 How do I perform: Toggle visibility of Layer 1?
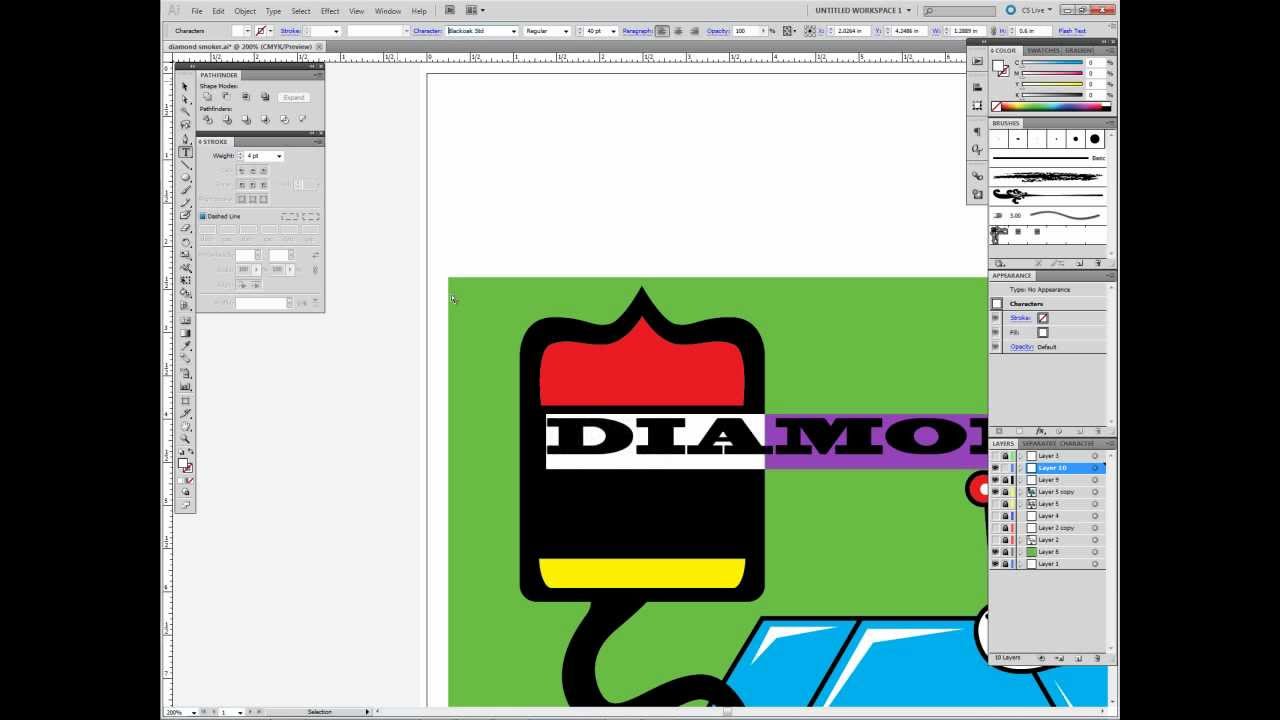(995, 564)
